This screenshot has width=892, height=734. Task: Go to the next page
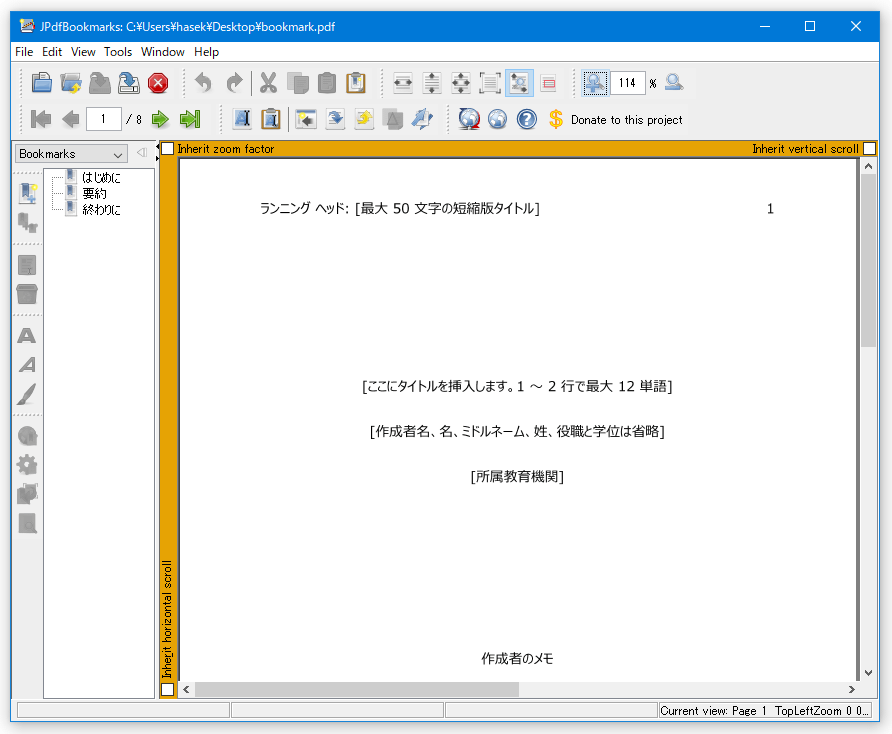[160, 119]
